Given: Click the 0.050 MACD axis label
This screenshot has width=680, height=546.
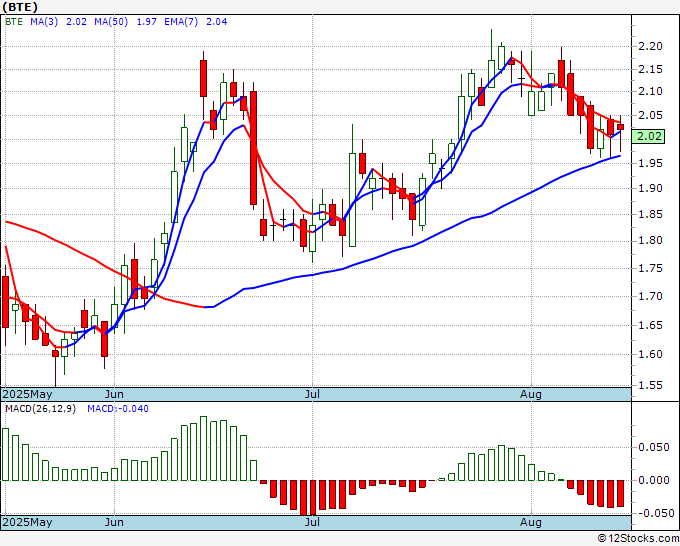Looking at the screenshot, I should click(654, 447).
